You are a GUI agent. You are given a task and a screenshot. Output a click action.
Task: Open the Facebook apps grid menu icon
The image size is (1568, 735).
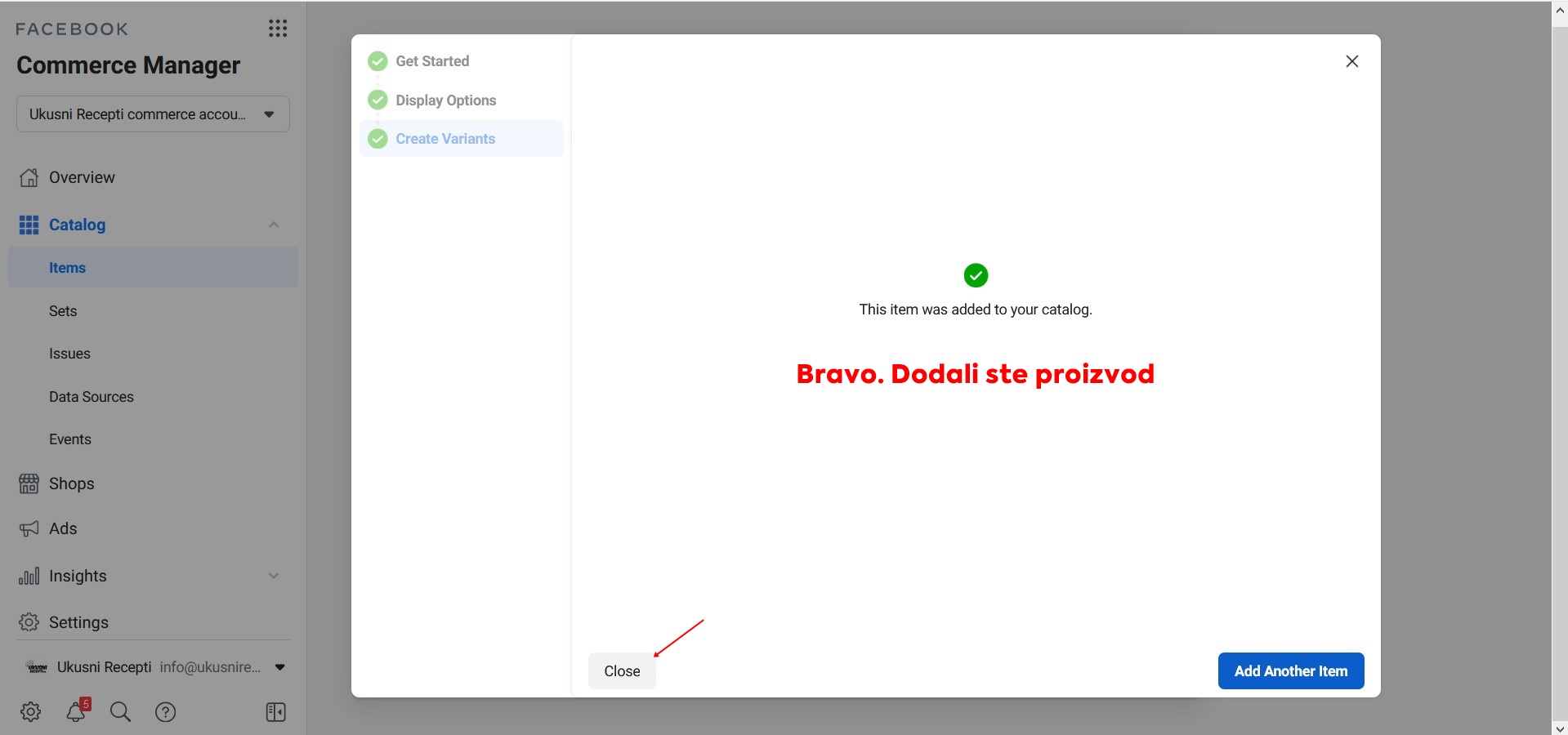pyautogui.click(x=278, y=29)
